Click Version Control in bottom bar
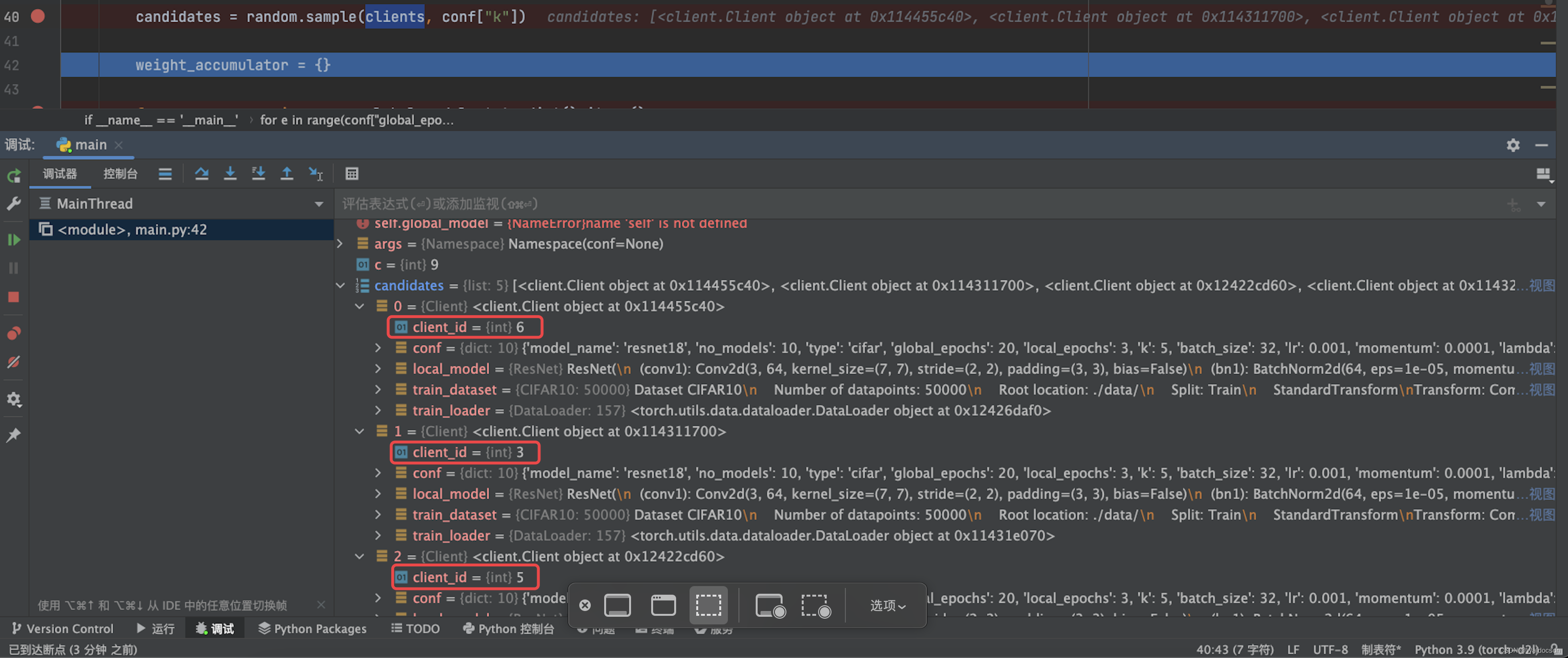1568x658 pixels. pyautogui.click(x=63, y=629)
